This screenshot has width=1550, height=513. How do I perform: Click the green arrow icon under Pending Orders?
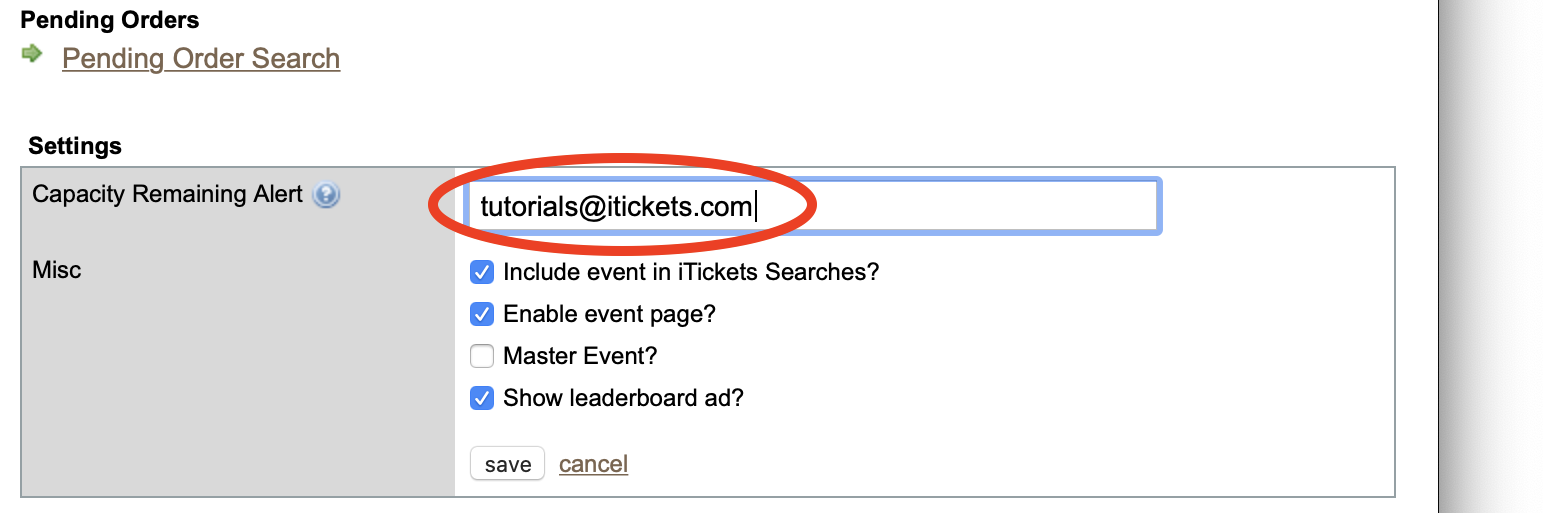[32, 54]
